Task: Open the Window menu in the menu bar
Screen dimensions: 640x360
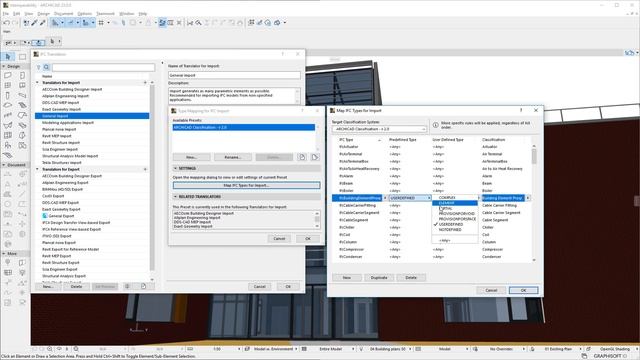Action: (x=127, y=13)
